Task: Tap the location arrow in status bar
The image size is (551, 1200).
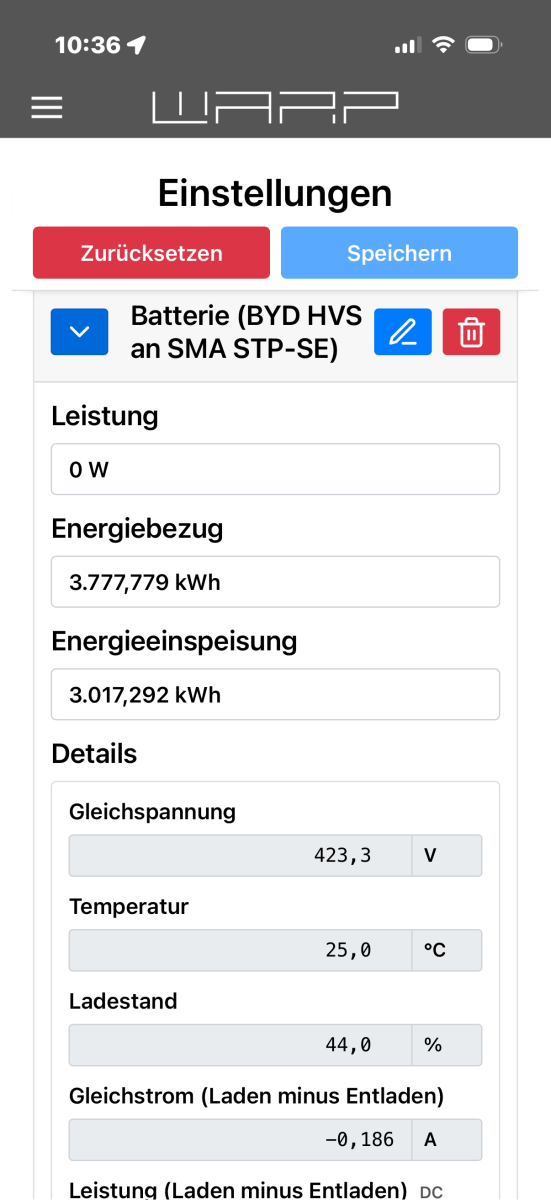Action: [x=137, y=45]
